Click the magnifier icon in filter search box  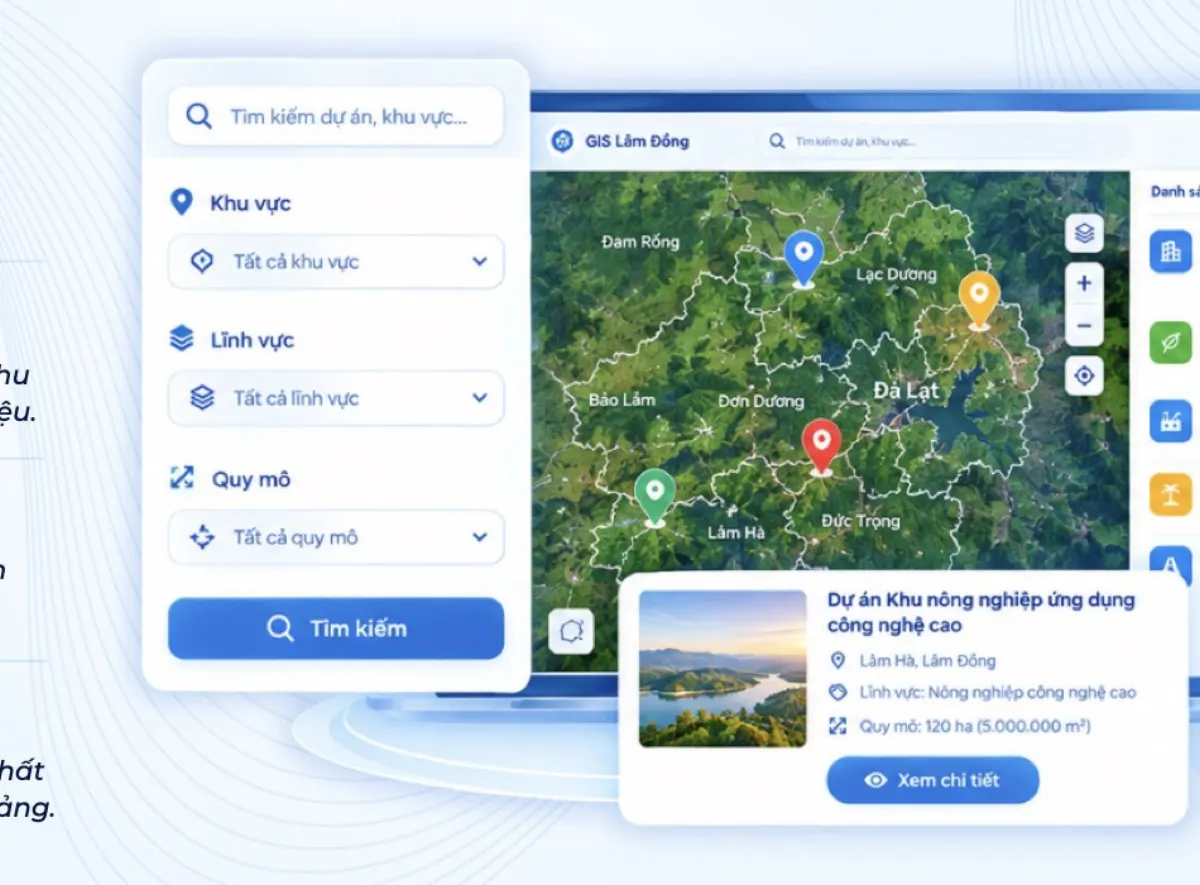[199, 116]
